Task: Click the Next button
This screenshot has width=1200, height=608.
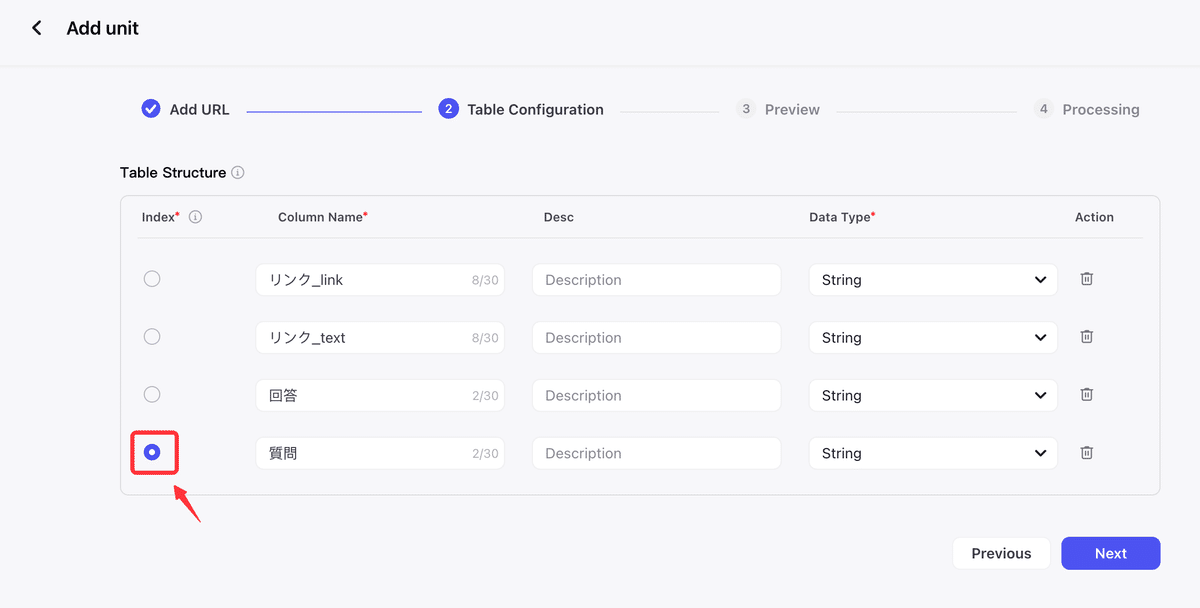Action: pos(1111,554)
